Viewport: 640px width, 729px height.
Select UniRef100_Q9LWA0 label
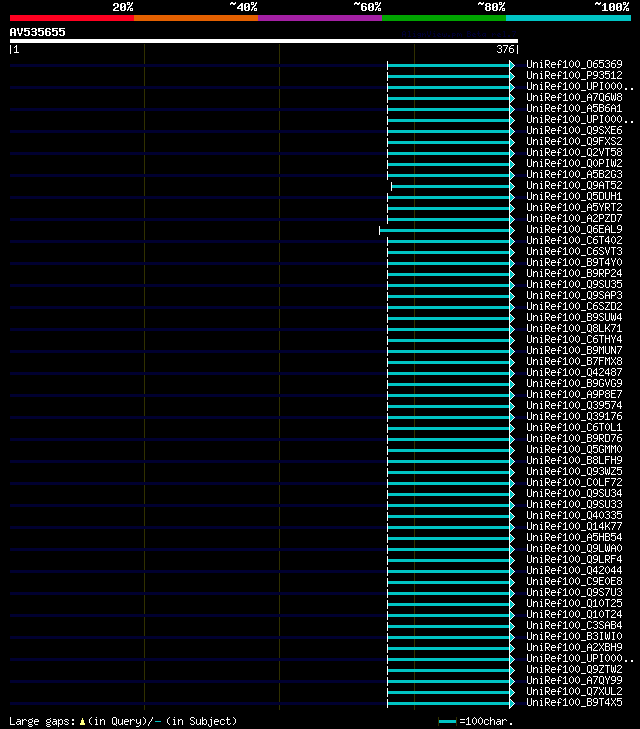point(574,549)
